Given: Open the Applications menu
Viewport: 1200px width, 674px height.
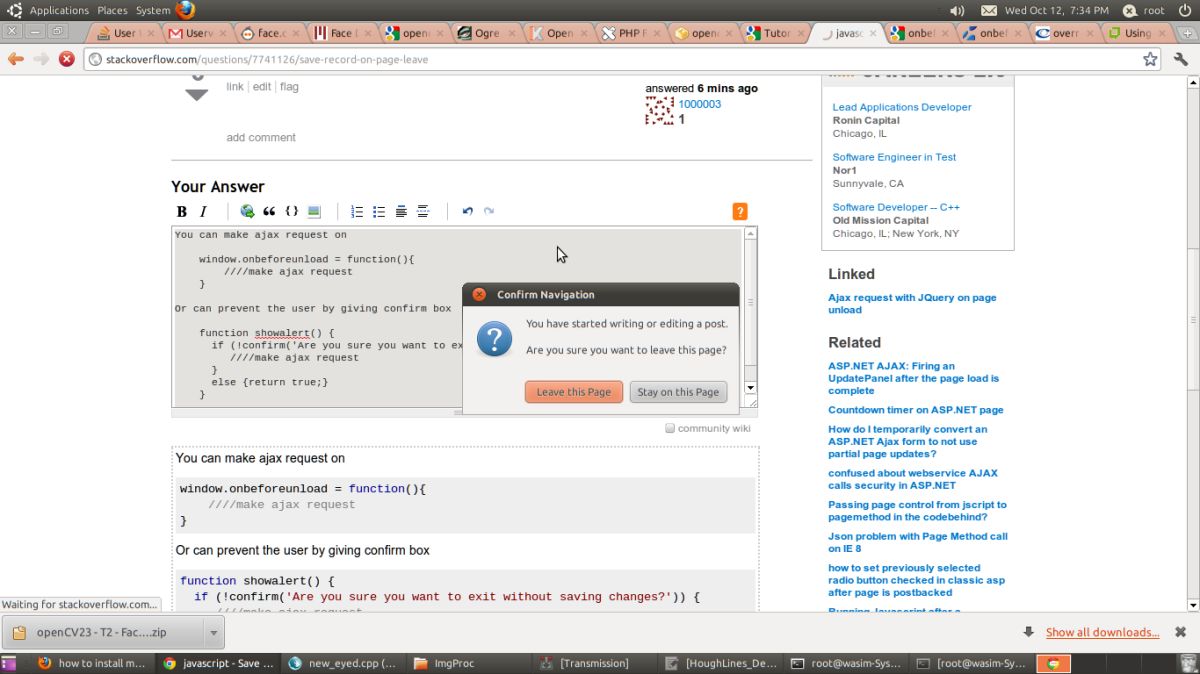Looking at the screenshot, I should coord(58,10).
